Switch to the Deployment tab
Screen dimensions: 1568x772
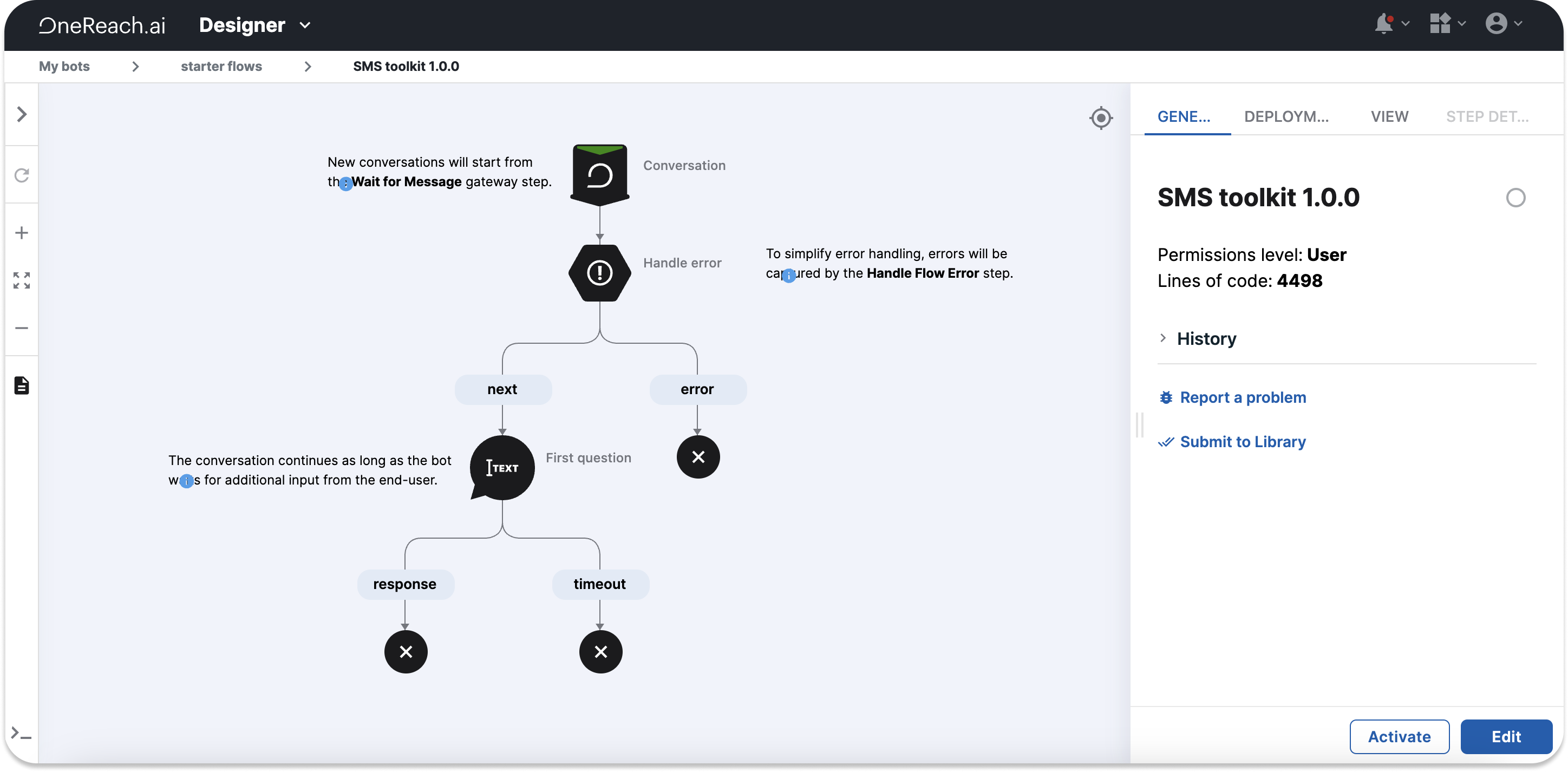coord(1285,116)
